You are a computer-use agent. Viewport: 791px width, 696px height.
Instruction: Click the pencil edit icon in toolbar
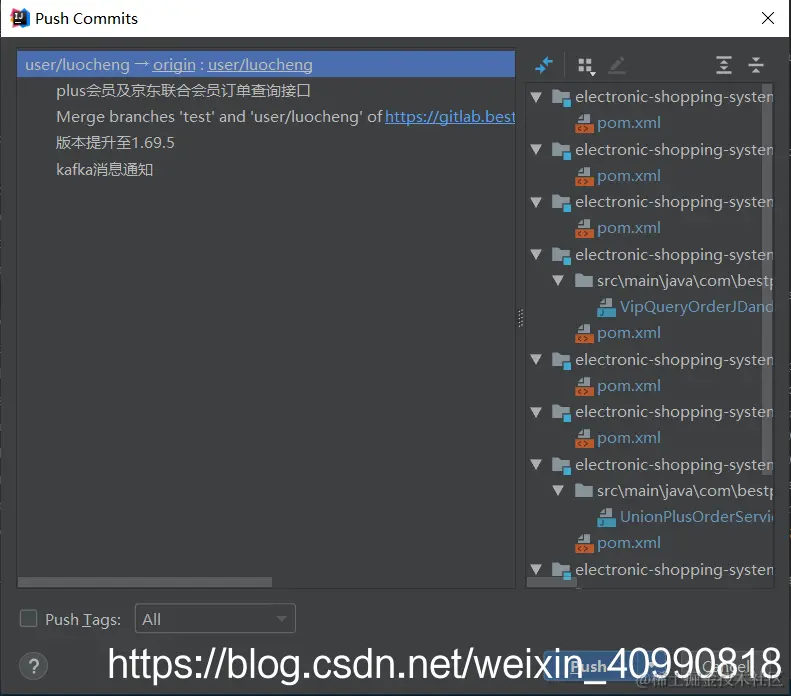(616, 66)
